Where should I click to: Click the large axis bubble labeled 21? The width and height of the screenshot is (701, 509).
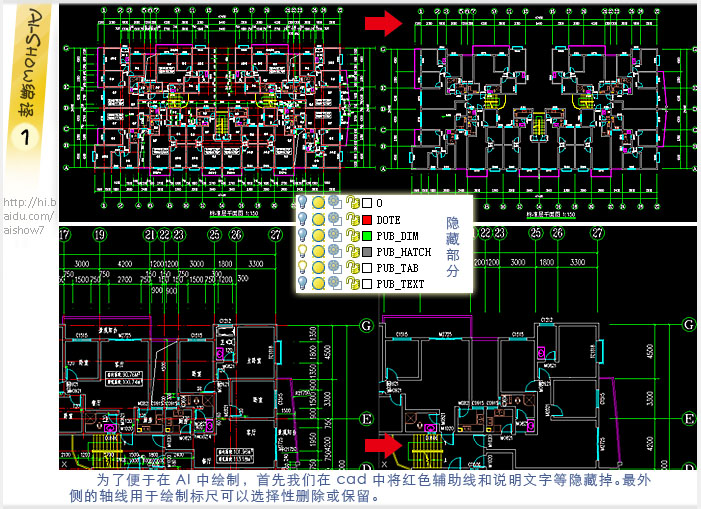pos(150,235)
